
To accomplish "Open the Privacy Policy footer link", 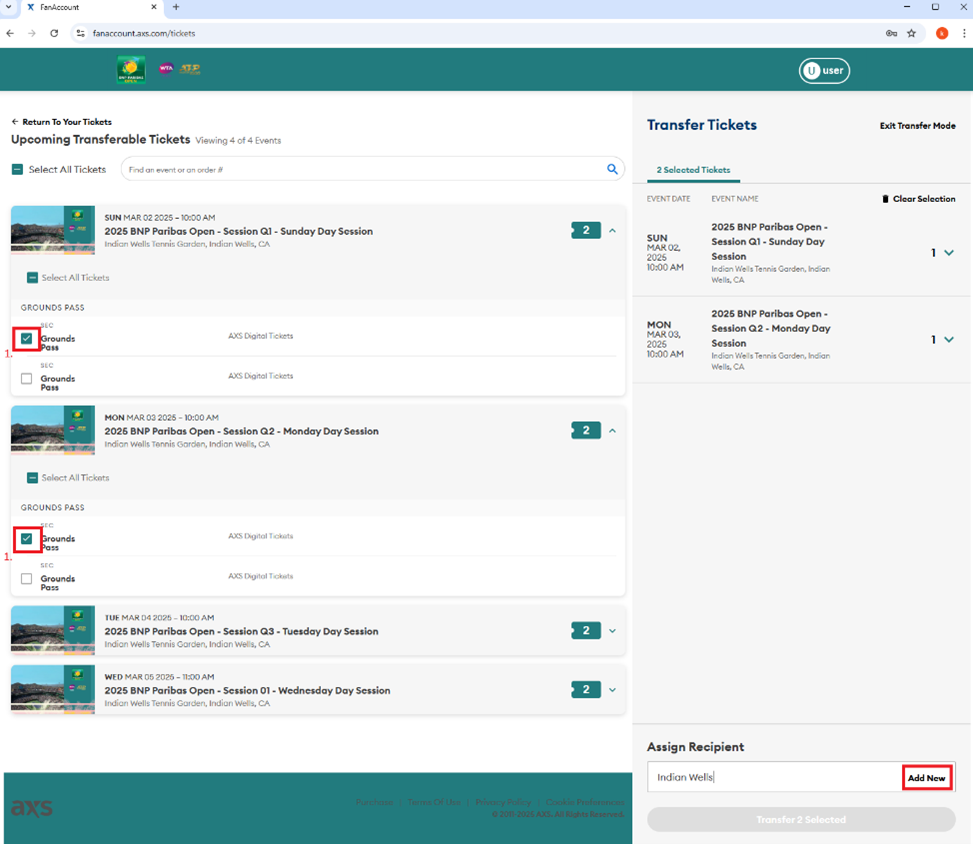I will 503,802.
